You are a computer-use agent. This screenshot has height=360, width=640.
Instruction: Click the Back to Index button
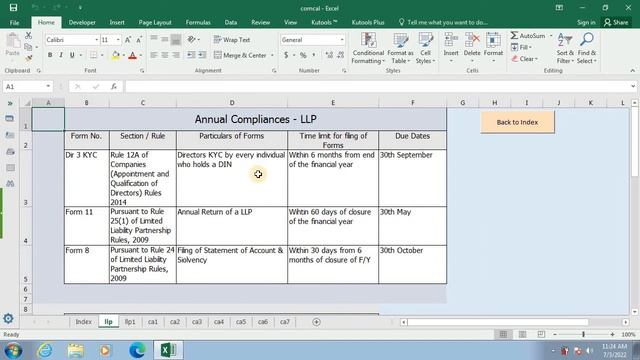(517, 122)
